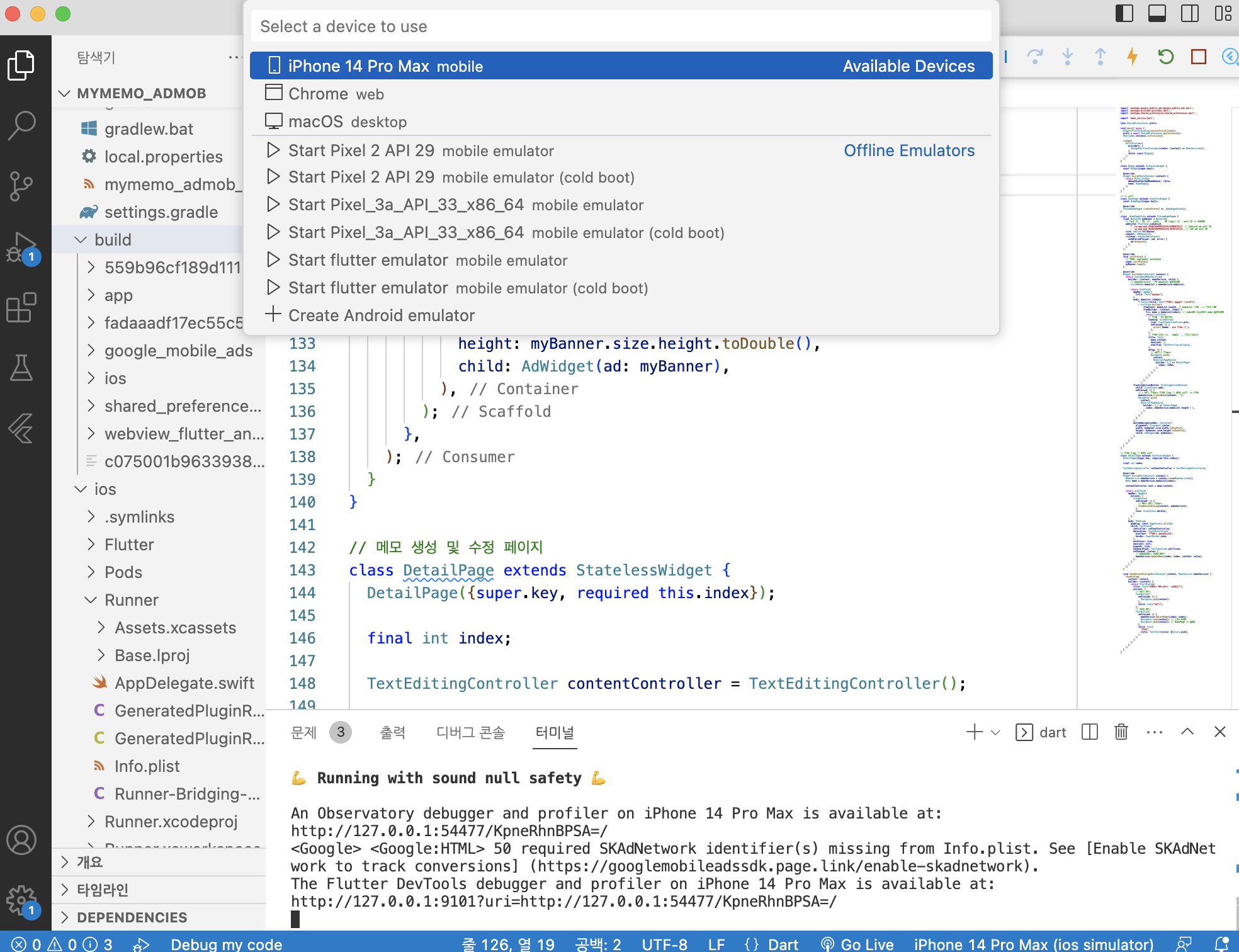Viewport: 1239px width, 952px height.
Task: Choose Create Android emulator option
Action: [x=621, y=315]
